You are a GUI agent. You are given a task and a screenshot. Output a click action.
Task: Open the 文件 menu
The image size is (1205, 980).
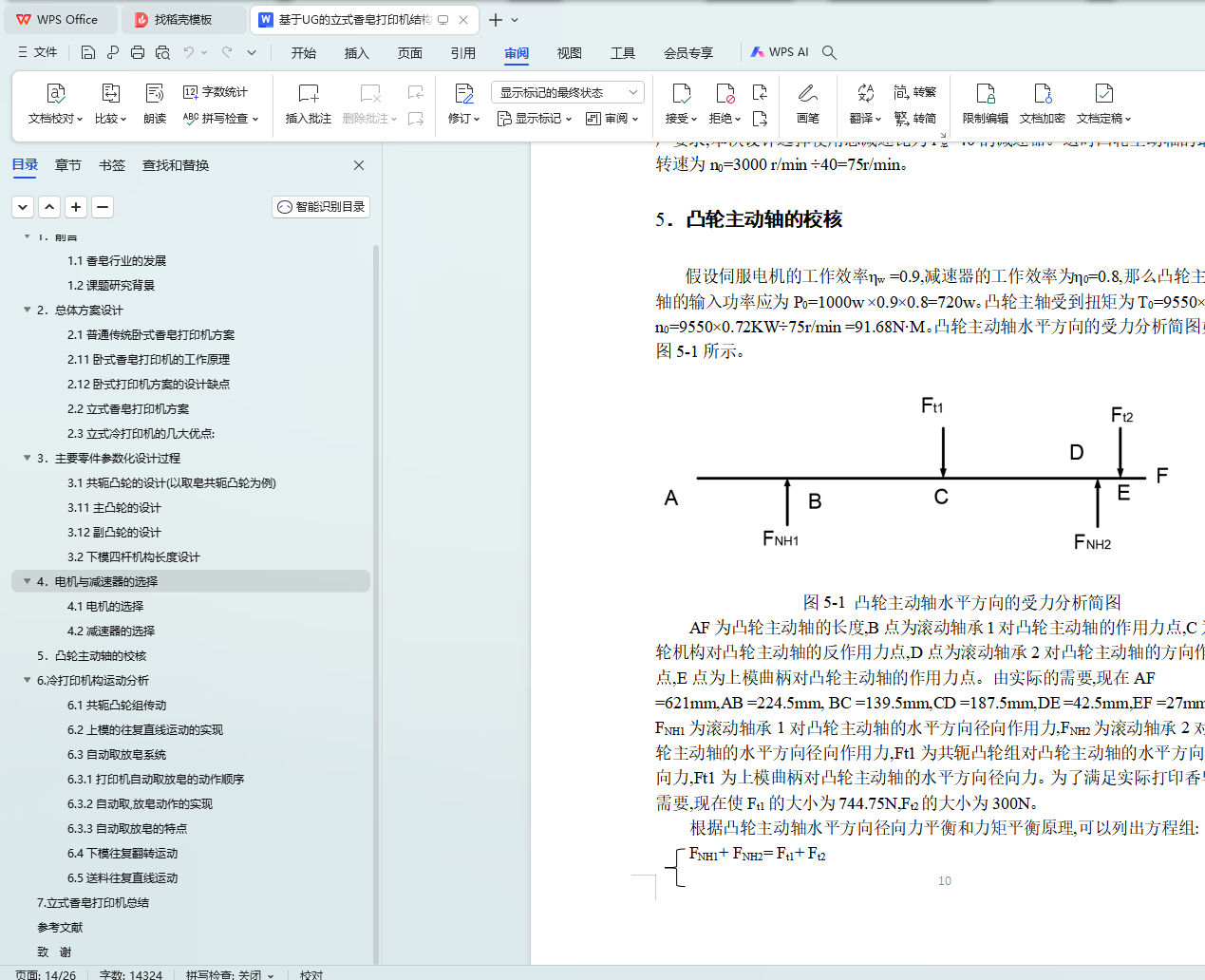[37, 52]
